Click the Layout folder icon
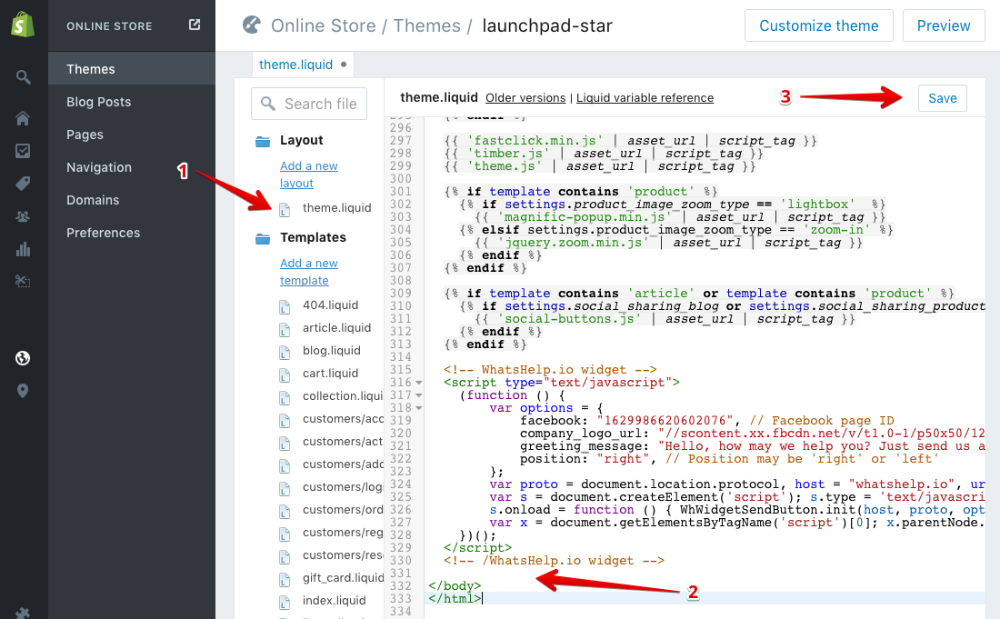This screenshot has width=1000, height=619. tap(263, 141)
